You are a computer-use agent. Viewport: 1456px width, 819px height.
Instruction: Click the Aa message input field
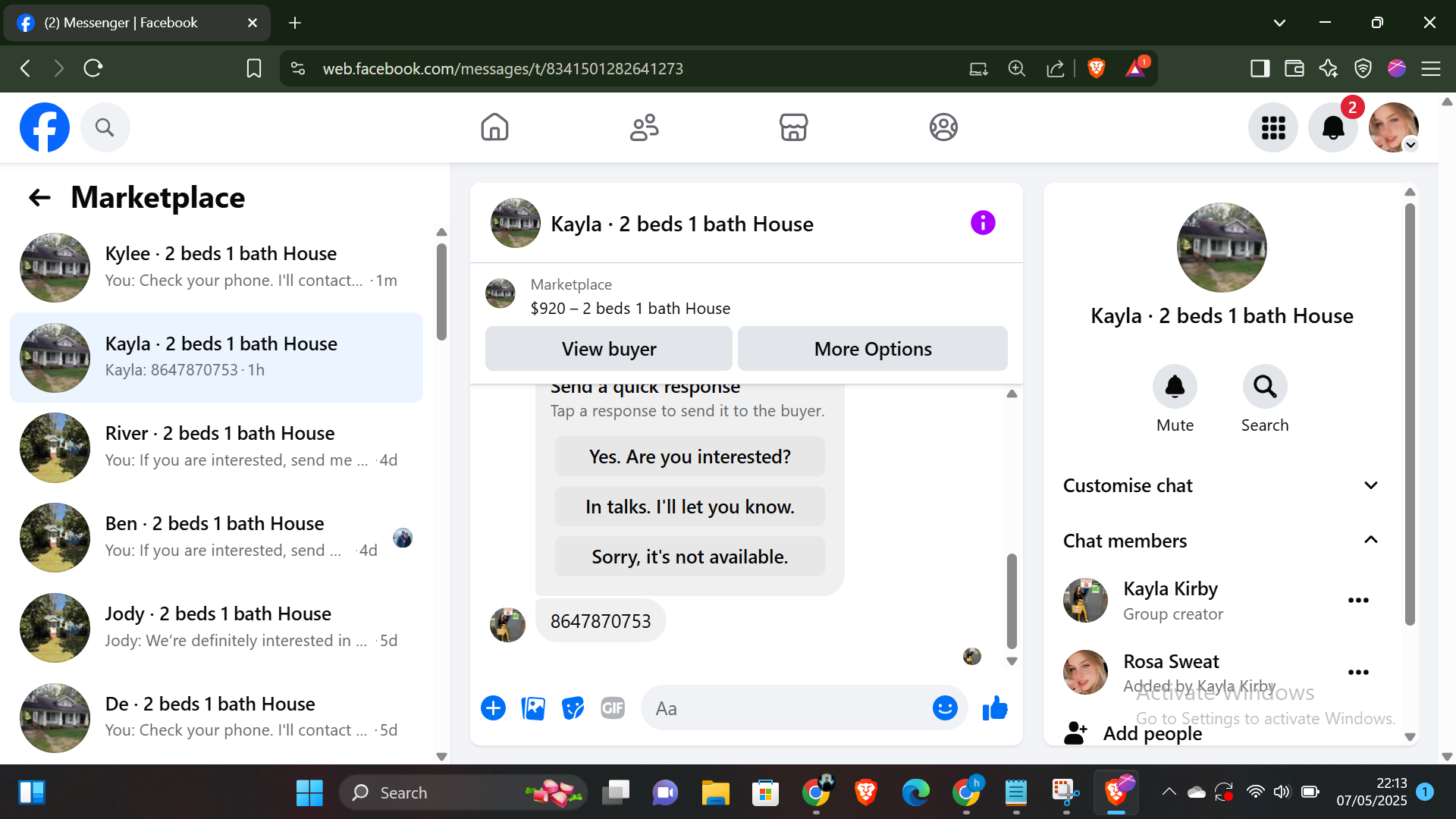tap(781, 708)
